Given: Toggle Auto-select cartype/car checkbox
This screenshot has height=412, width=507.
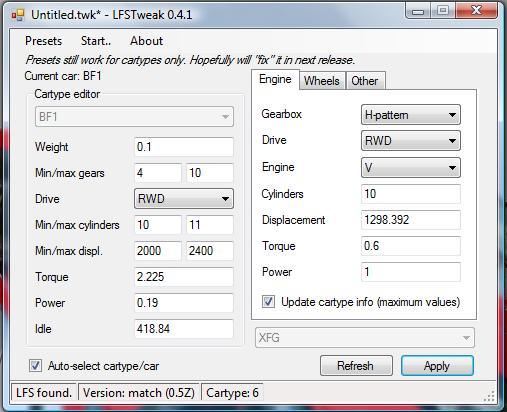Looking at the screenshot, I should [35, 366].
